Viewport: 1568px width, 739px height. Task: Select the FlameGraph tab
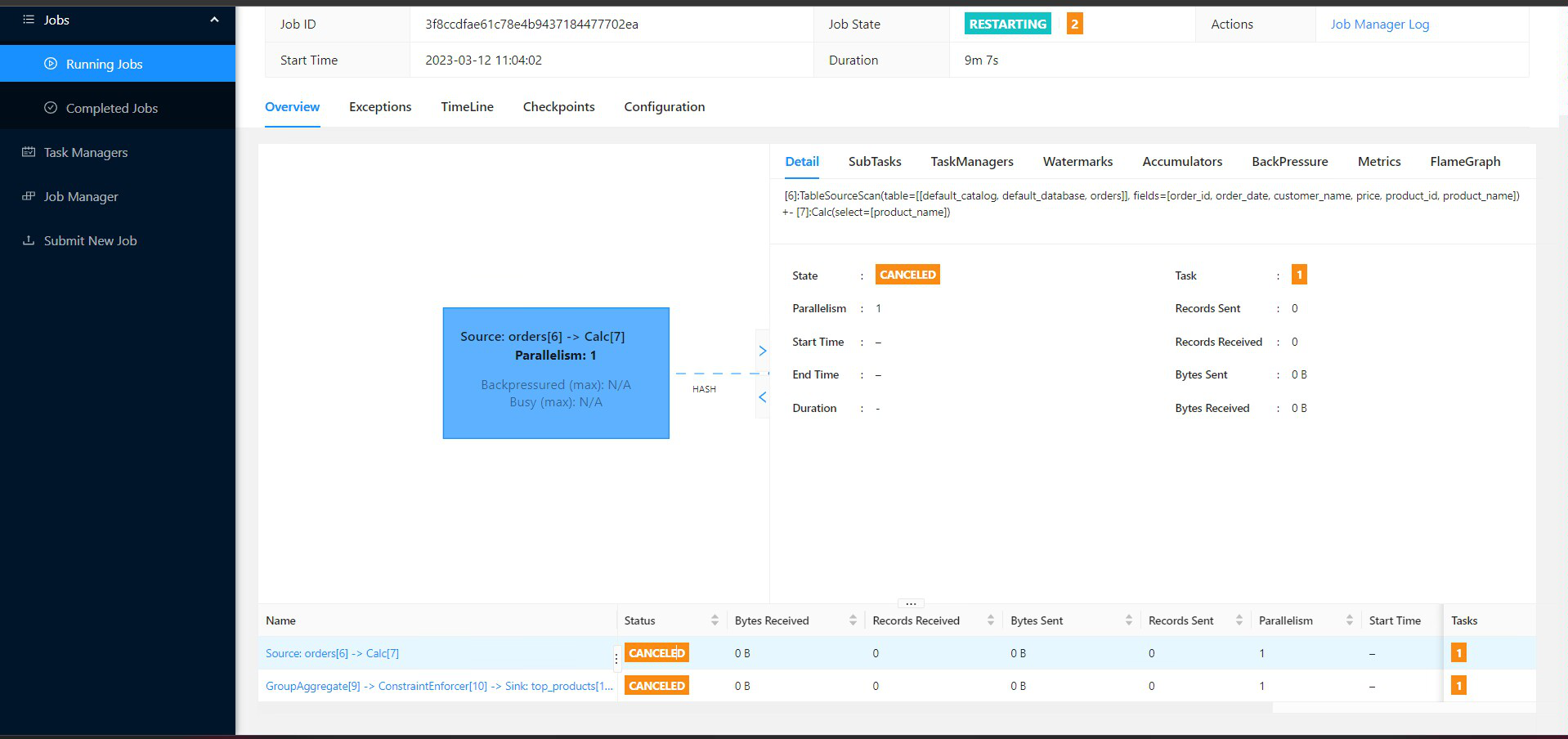tap(1465, 162)
